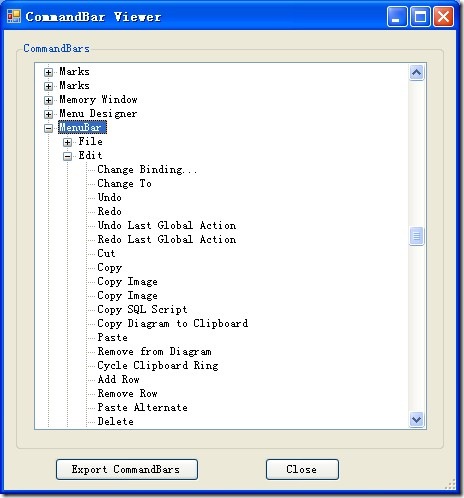Click the CommandBar Viewer title bar icon
The height and width of the screenshot is (498, 464).
[x=14, y=16]
